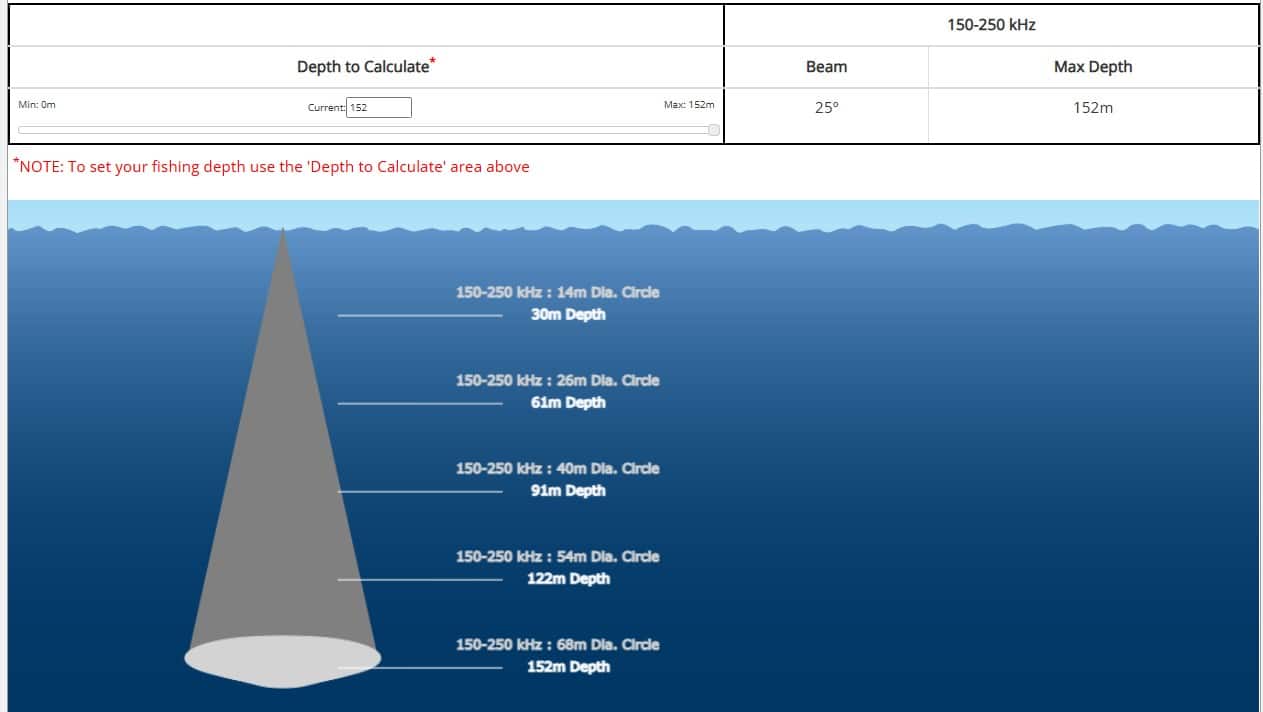Click the light ellipse at cone base
Viewport: 1263px width, 712px height.
click(283, 660)
